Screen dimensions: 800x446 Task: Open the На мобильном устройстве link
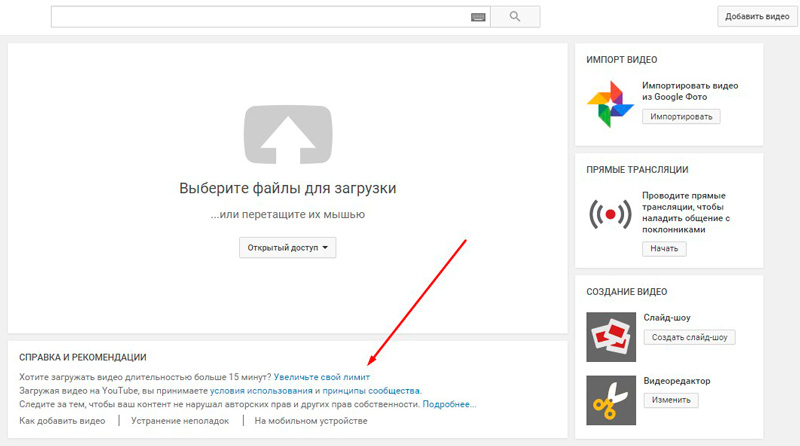point(311,421)
